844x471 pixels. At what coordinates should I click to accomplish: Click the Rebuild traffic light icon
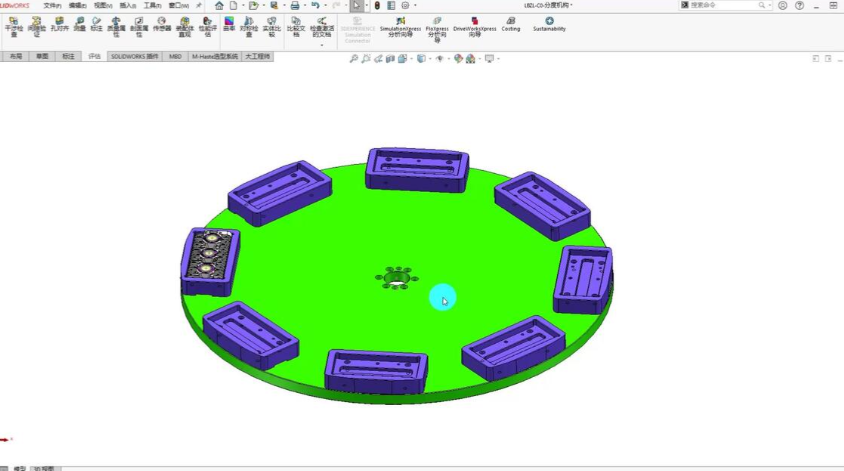pyautogui.click(x=377, y=5)
